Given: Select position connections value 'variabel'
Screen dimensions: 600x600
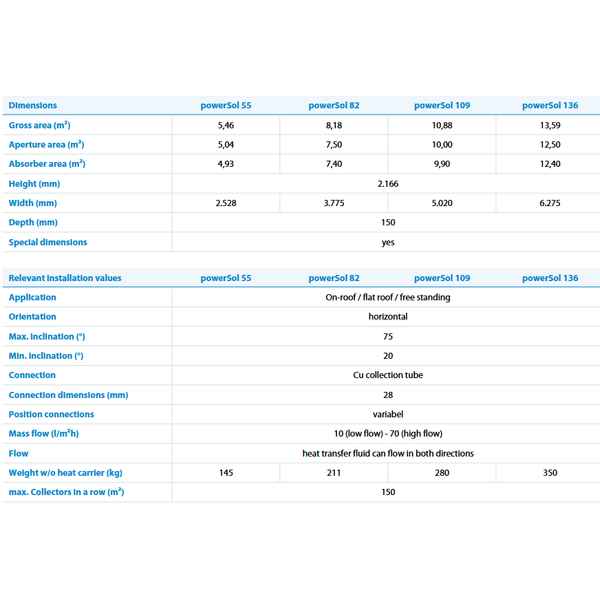Looking at the screenshot, I should pos(388,414).
